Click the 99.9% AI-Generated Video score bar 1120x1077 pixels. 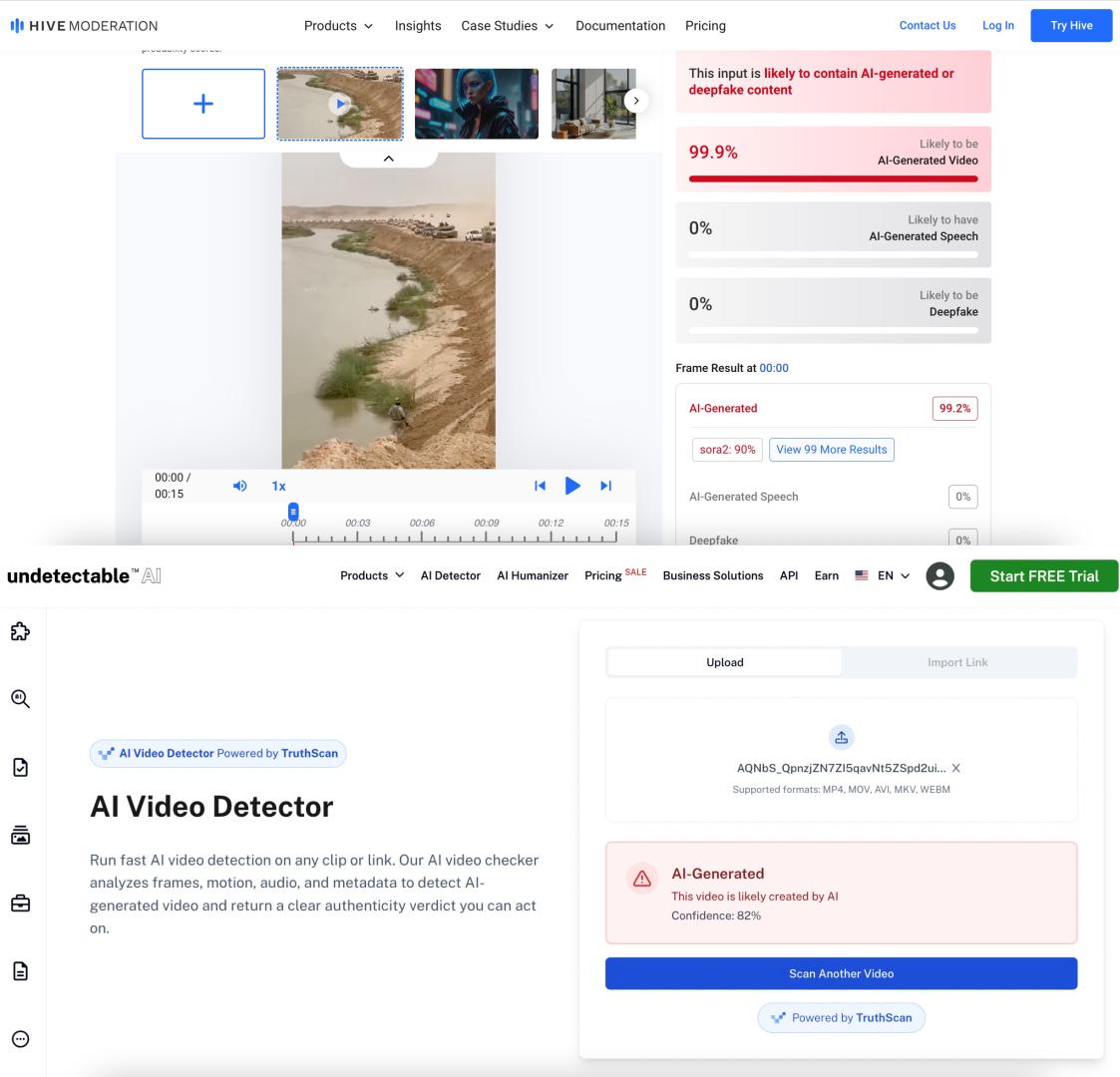(833, 179)
